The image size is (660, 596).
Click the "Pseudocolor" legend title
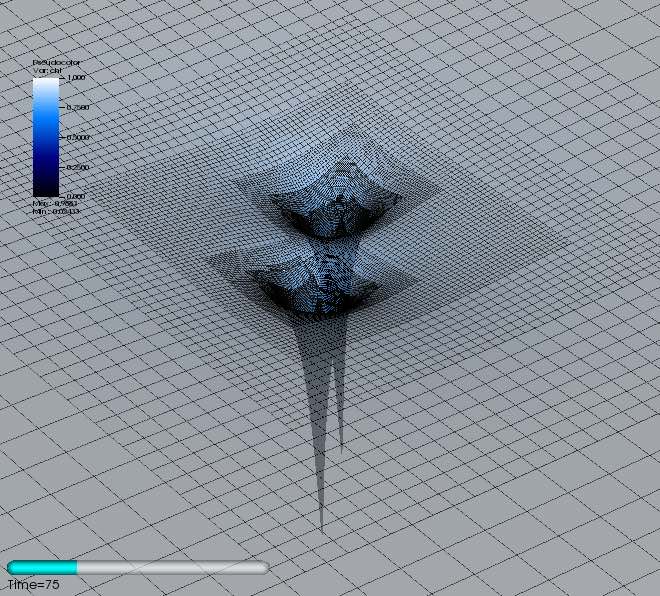pyautogui.click(x=56, y=63)
